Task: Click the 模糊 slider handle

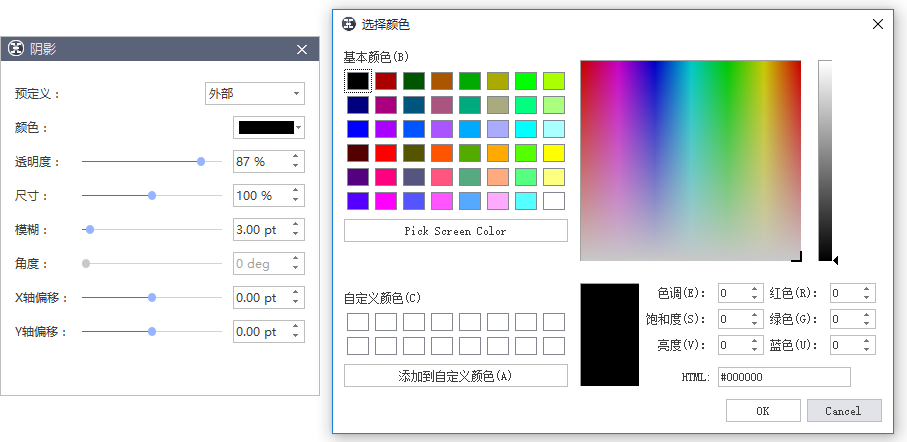Action: click(90, 230)
